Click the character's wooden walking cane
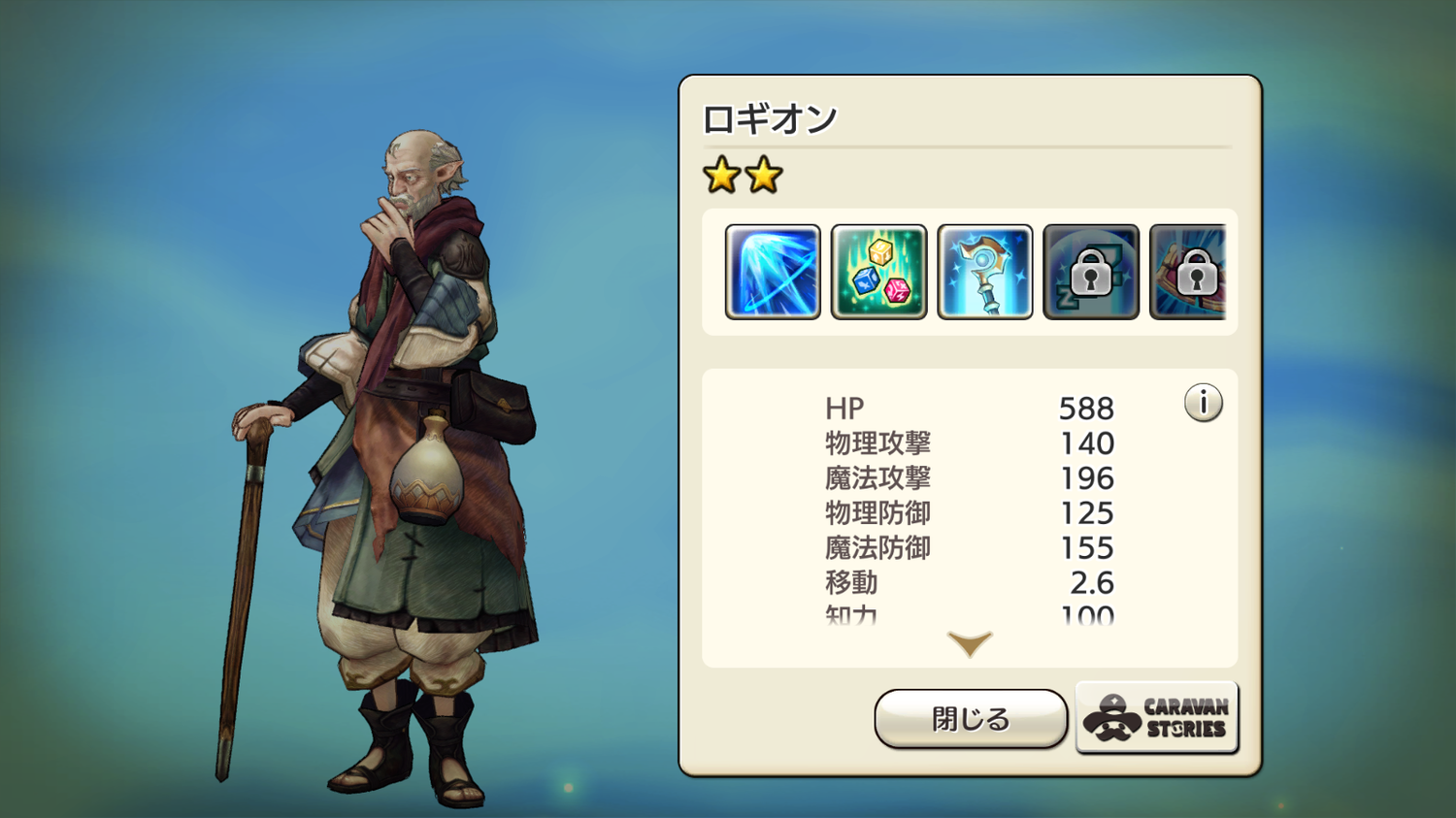This screenshot has height=818, width=1456. coord(243,592)
